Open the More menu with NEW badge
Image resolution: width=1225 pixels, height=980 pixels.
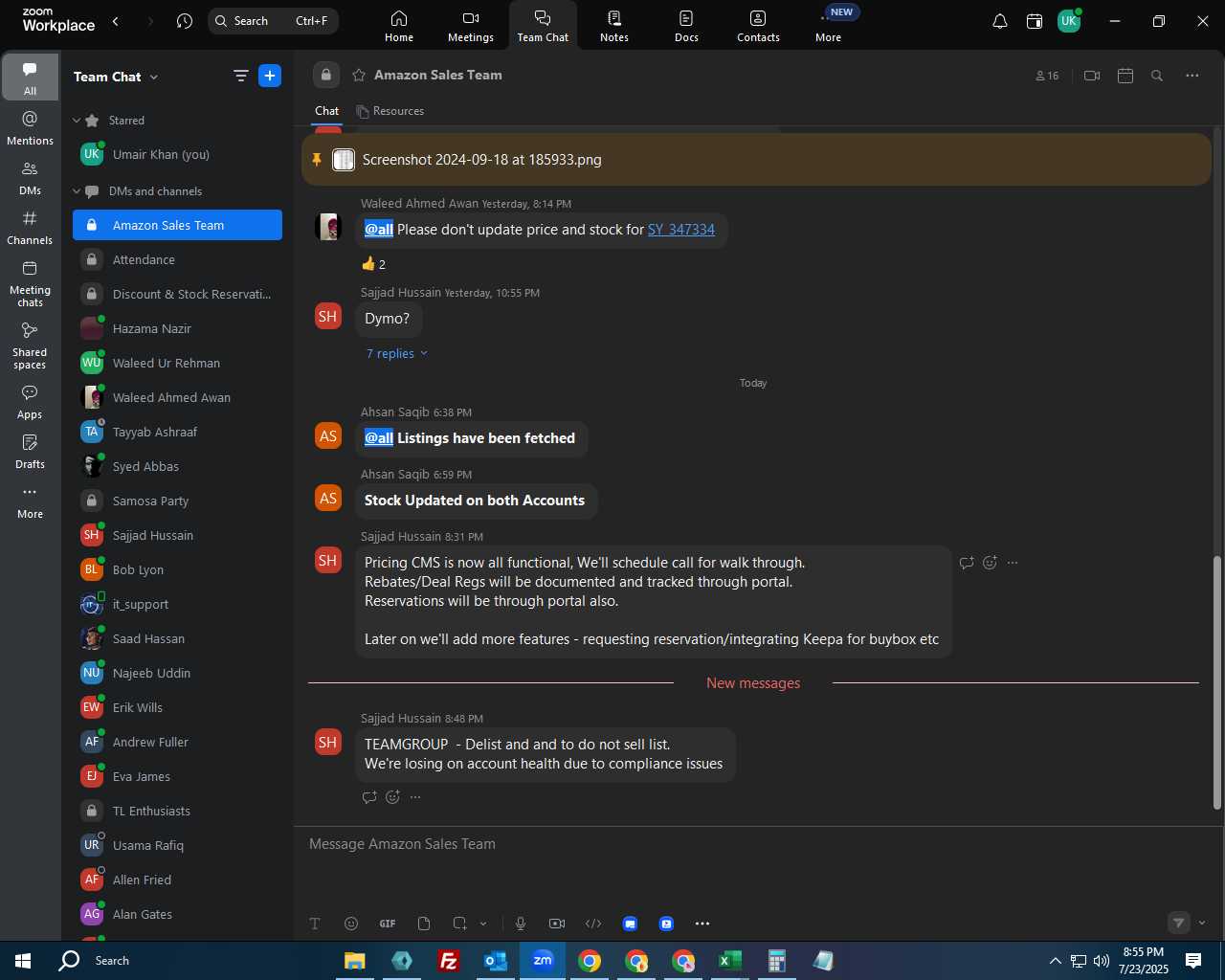click(829, 26)
